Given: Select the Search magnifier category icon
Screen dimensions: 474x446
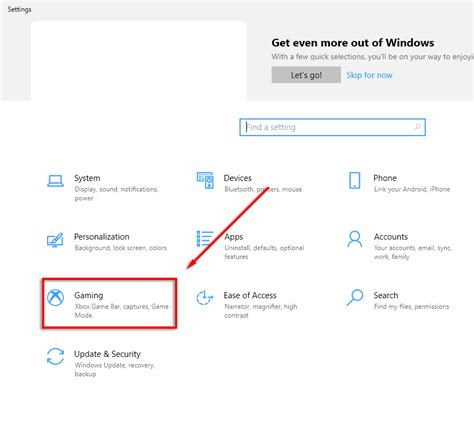Looking at the screenshot, I should click(x=355, y=297).
